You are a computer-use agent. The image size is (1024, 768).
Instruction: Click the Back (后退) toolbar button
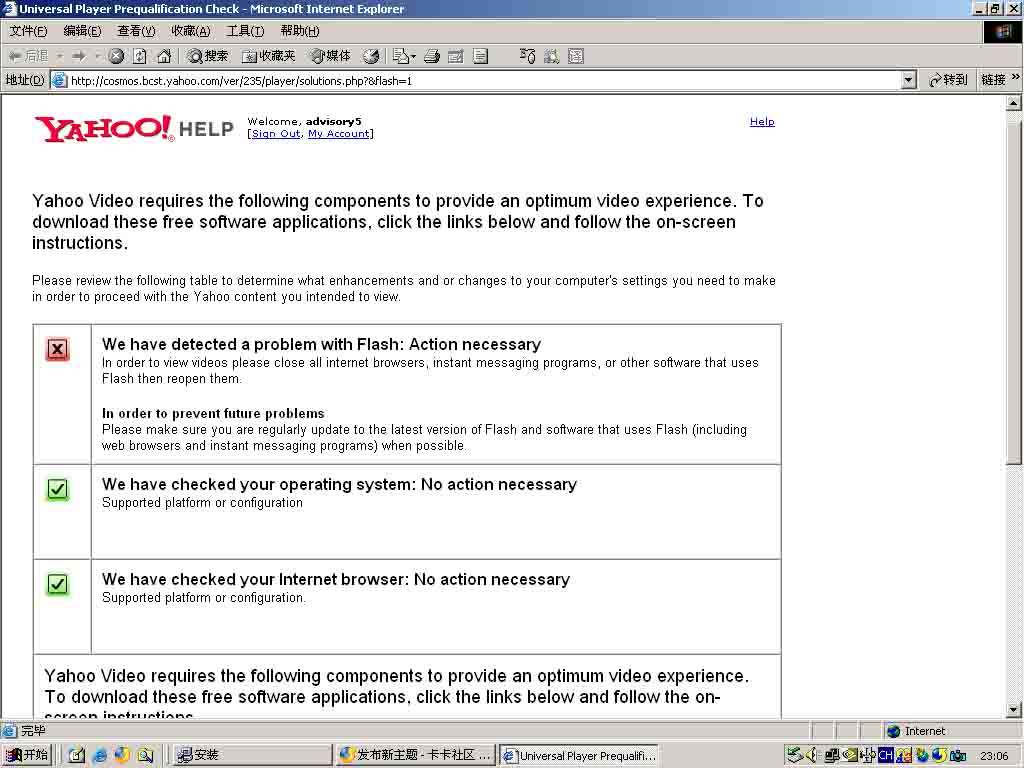coord(28,56)
